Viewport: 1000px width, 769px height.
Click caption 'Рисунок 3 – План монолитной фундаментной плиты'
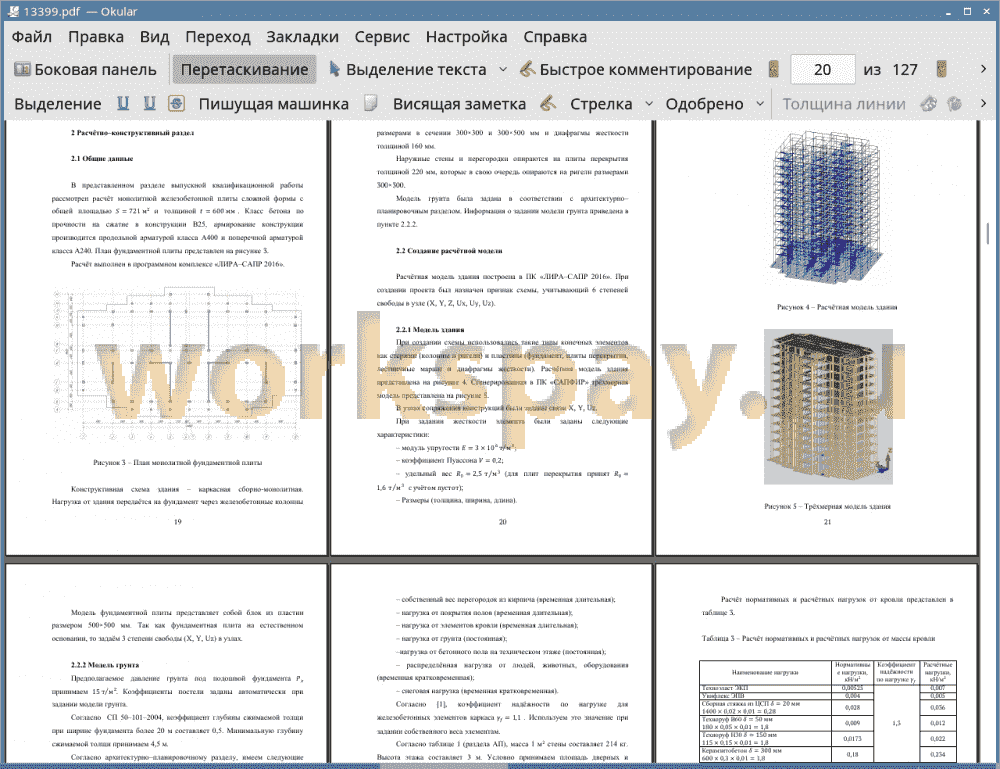pyautogui.click(x=177, y=462)
